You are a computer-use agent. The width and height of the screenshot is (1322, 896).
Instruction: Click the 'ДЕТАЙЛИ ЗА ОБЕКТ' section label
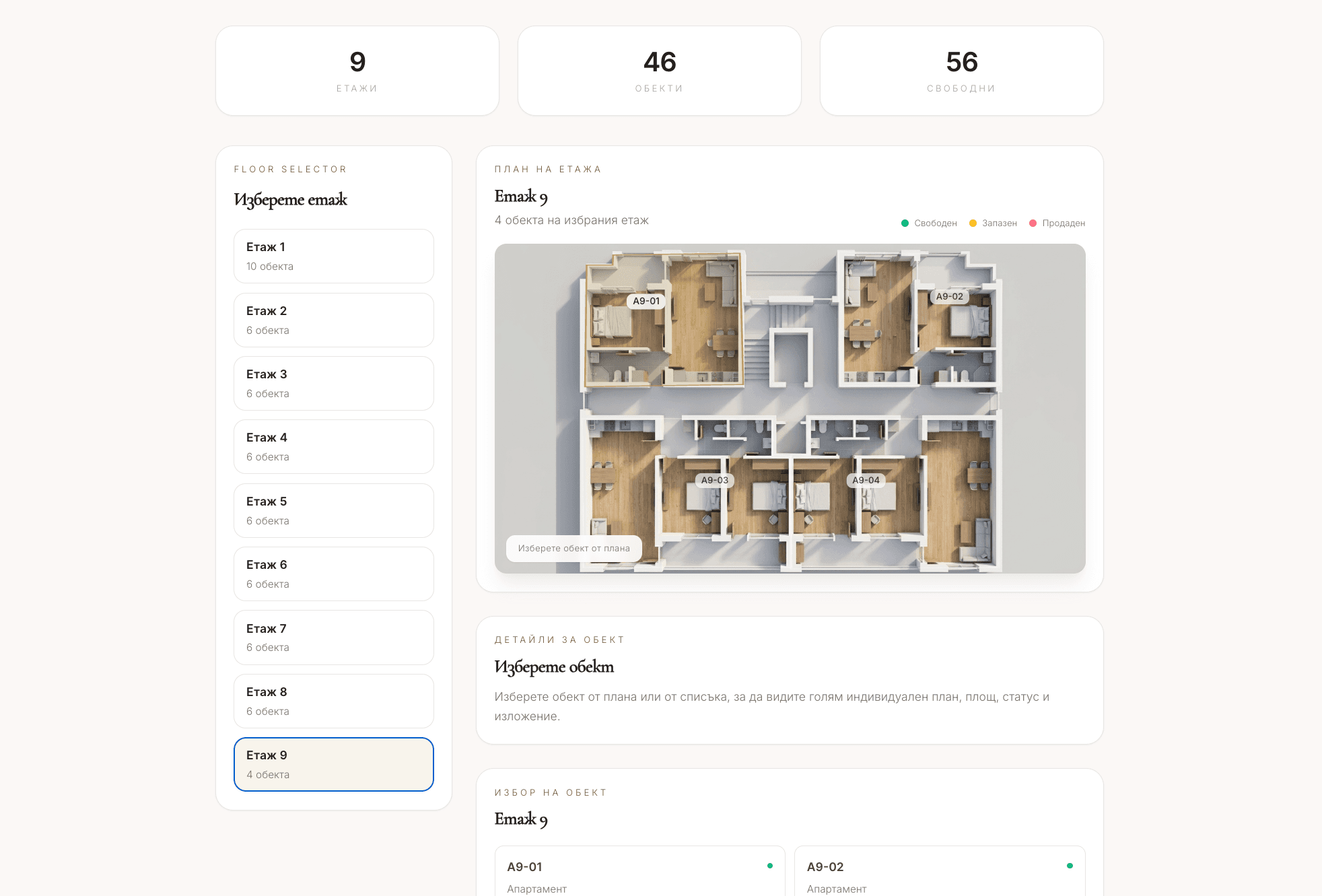pyautogui.click(x=559, y=640)
